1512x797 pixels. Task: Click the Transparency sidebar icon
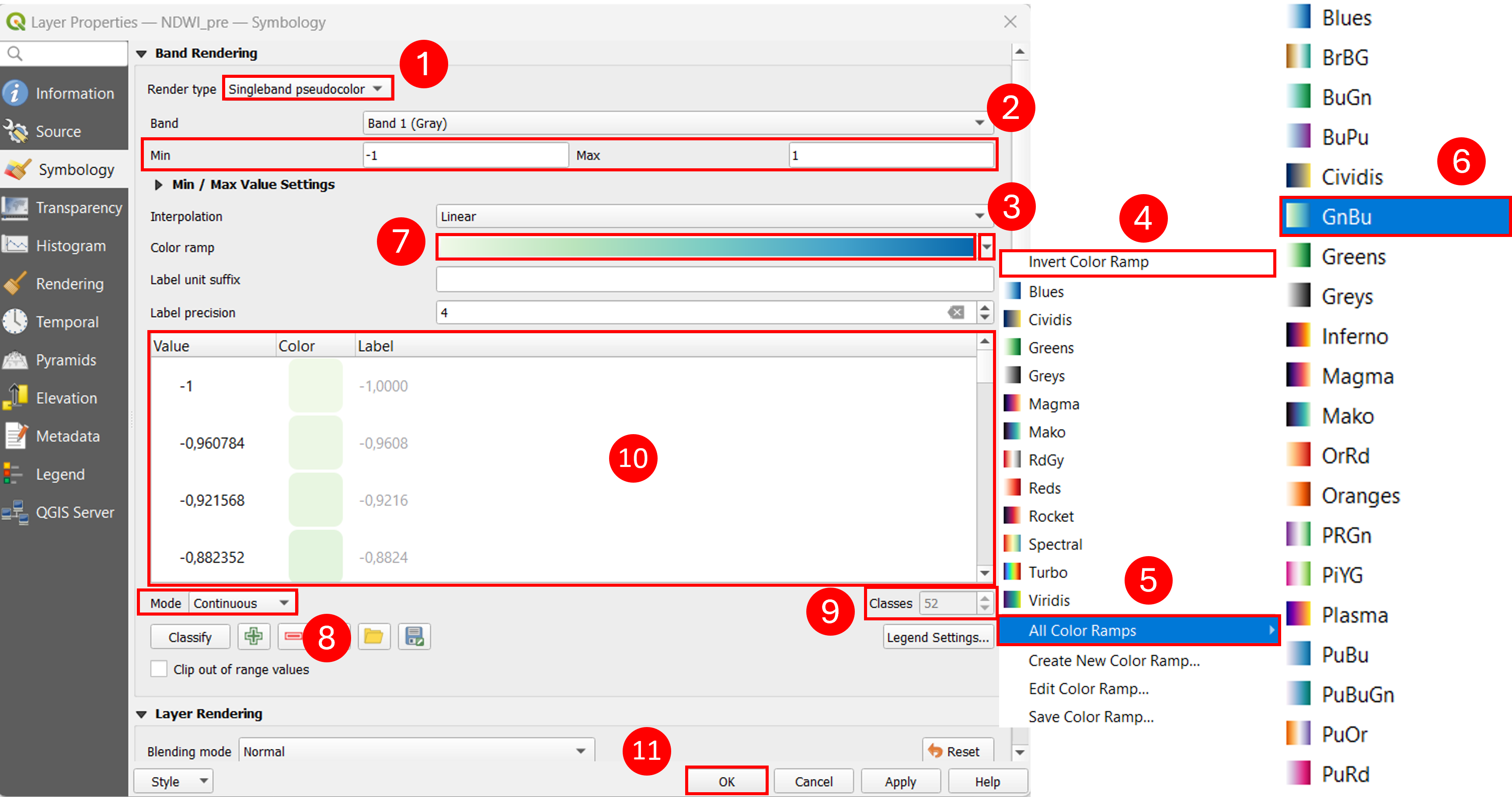coord(15,208)
